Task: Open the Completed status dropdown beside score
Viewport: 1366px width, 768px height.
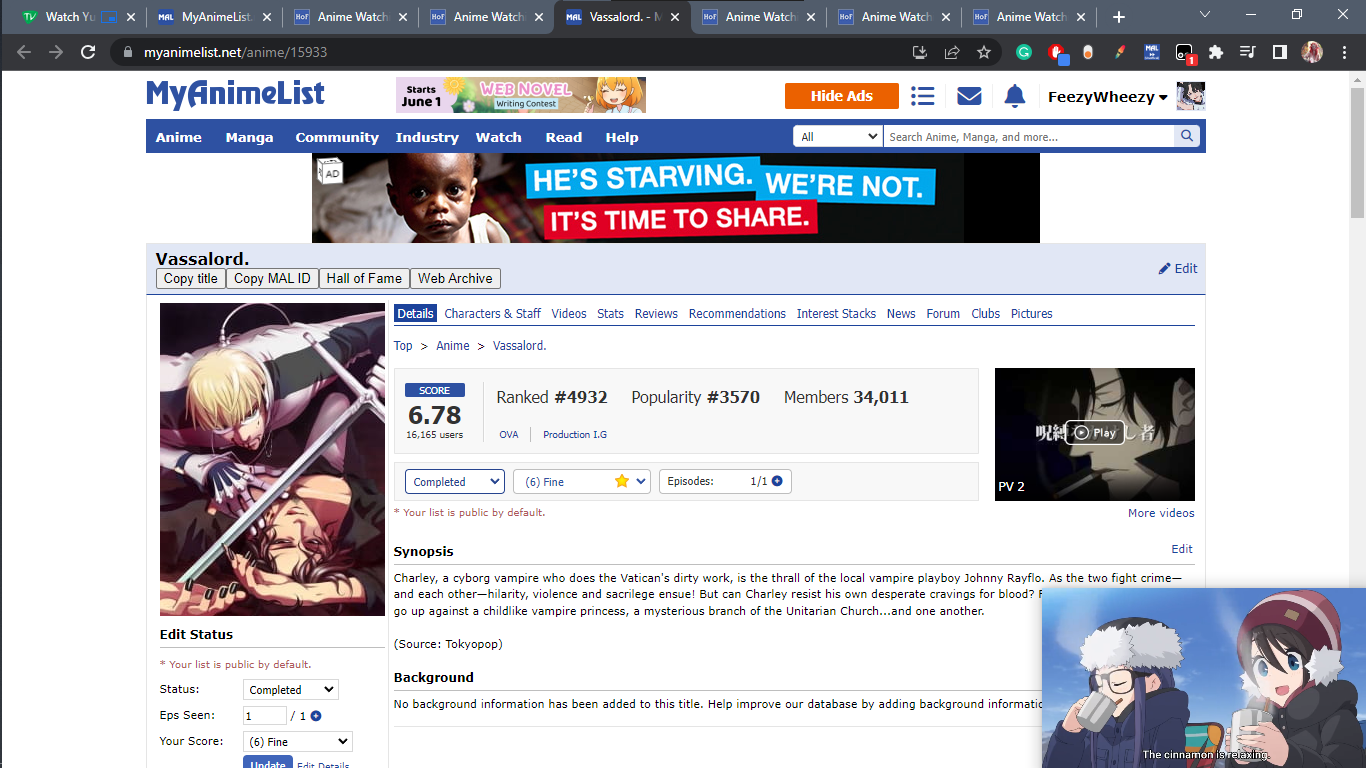Action: (455, 482)
